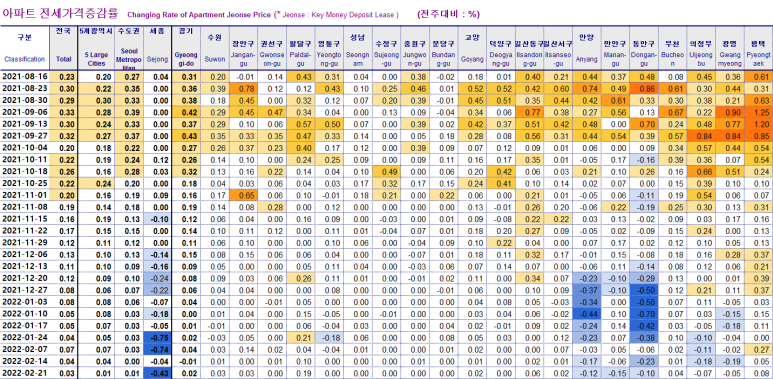Viewport: 773px width, 379px height.
Task: Click the 2021-09-06 date row label
Action: (25, 112)
